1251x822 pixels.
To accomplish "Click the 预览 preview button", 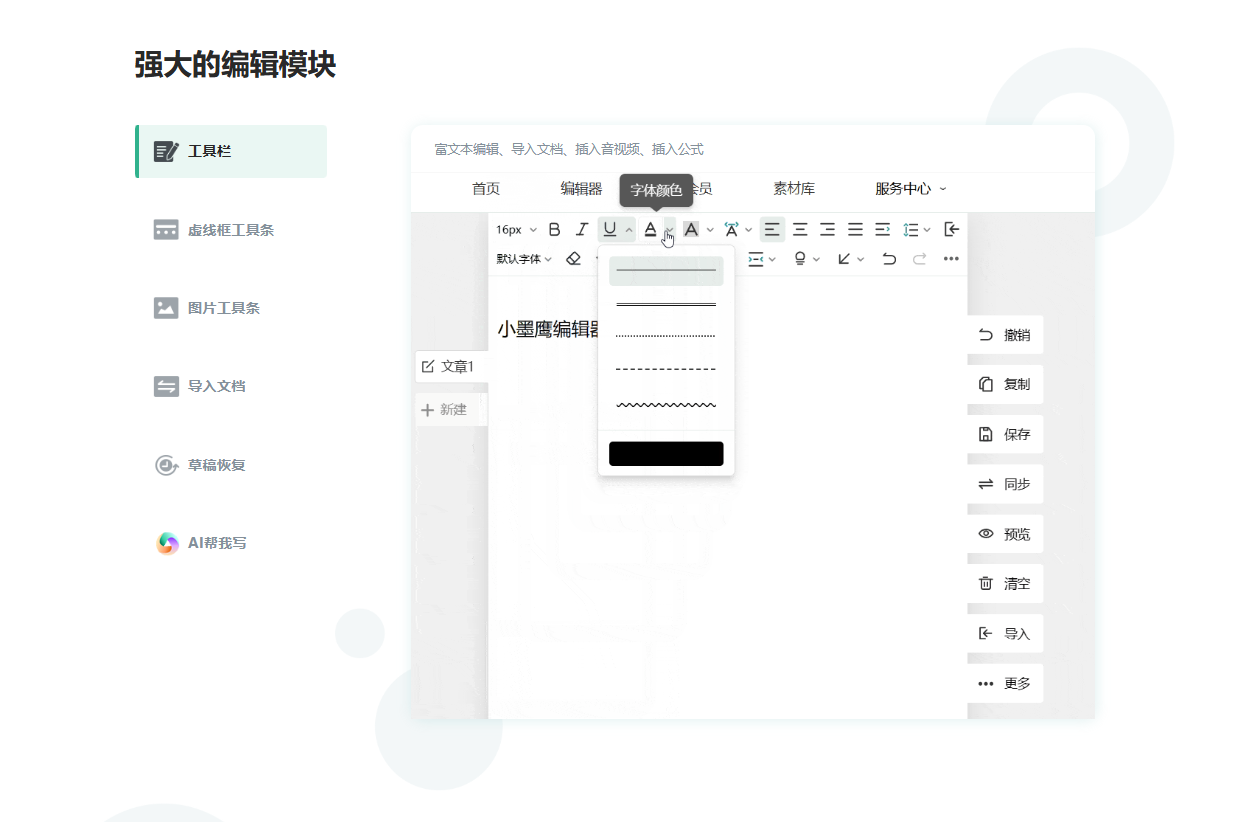I will (1005, 534).
